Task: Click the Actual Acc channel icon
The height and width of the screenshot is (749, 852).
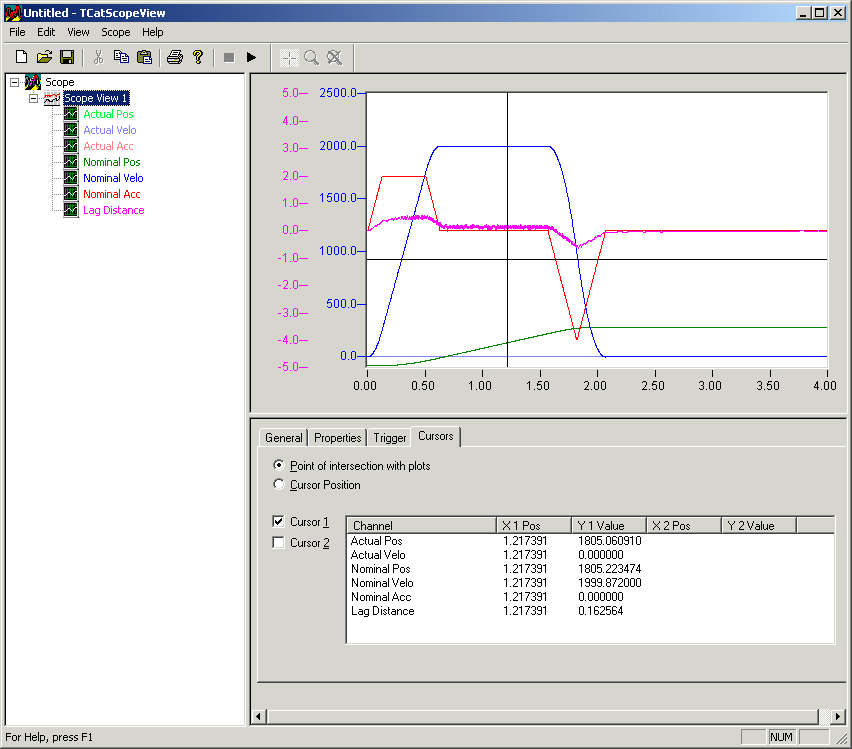Action: 71,146
